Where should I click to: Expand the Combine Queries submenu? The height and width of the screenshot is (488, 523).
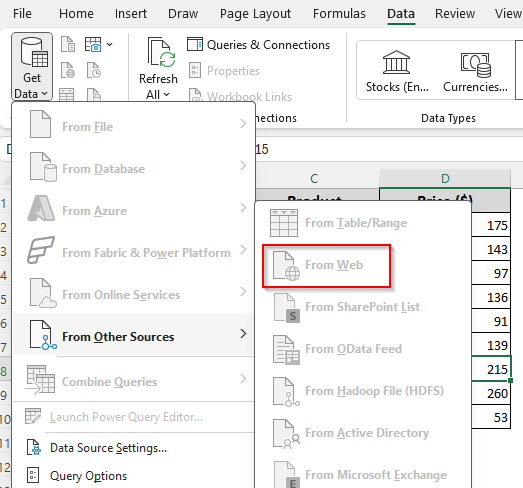(133, 380)
